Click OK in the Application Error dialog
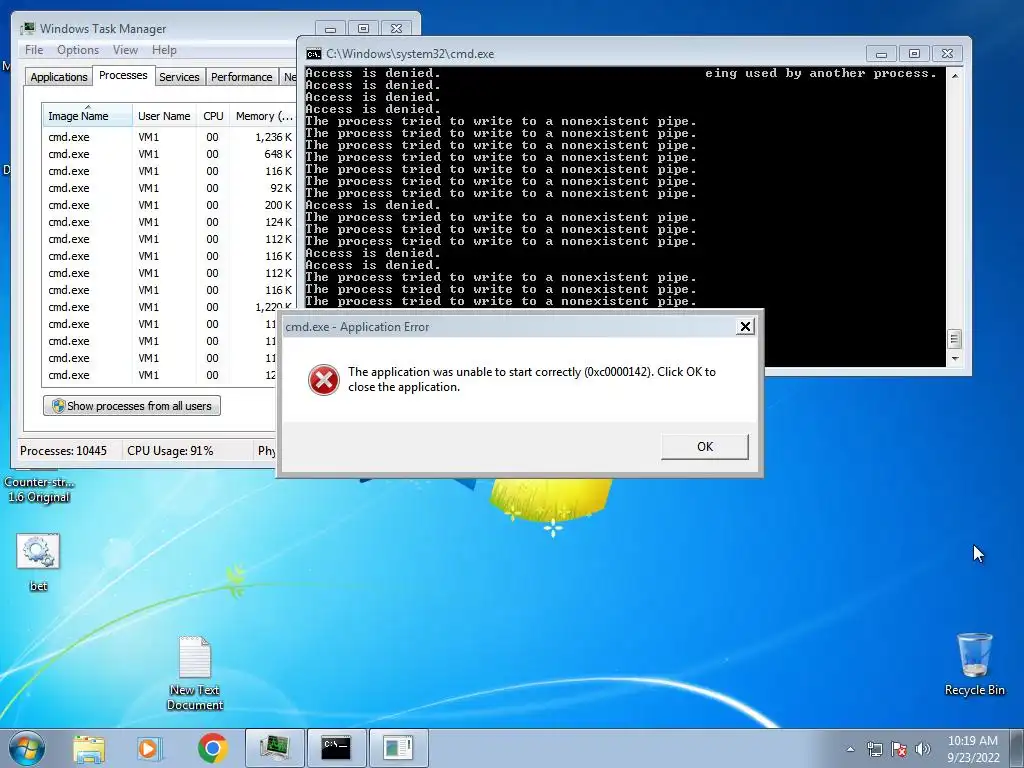The width and height of the screenshot is (1024, 768). click(705, 447)
